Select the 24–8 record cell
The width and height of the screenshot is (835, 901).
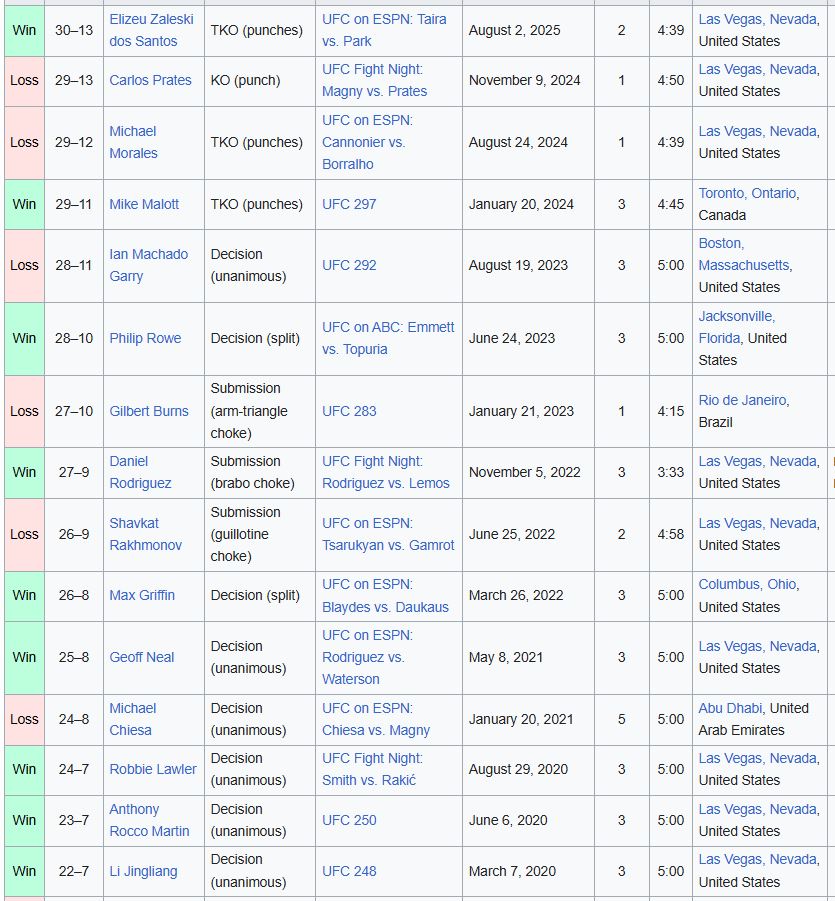(x=74, y=720)
